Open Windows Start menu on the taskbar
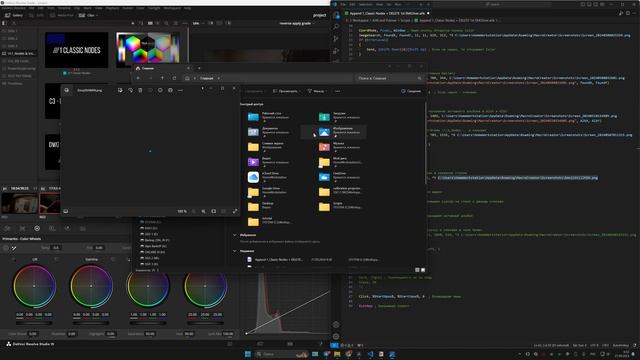Screen dimensions: 640x360 coord(248,354)
